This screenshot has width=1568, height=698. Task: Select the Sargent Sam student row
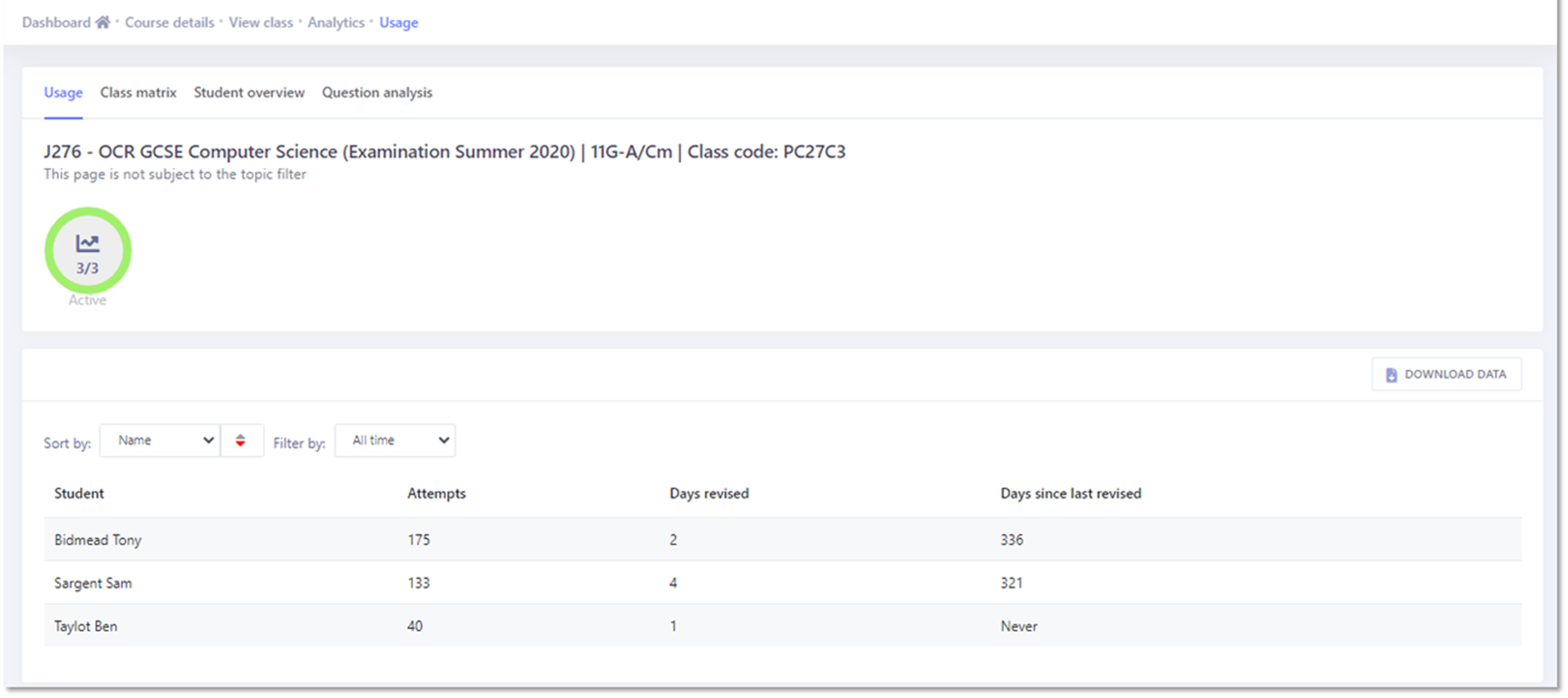click(782, 583)
